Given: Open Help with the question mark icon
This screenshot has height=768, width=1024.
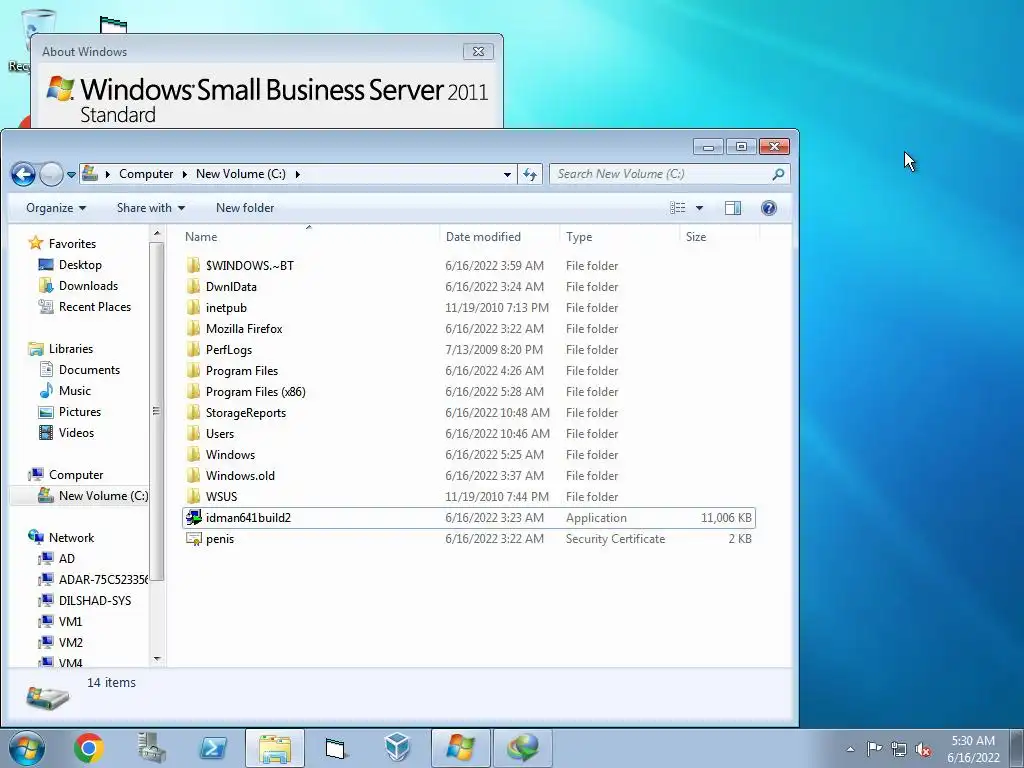Looking at the screenshot, I should tap(769, 208).
